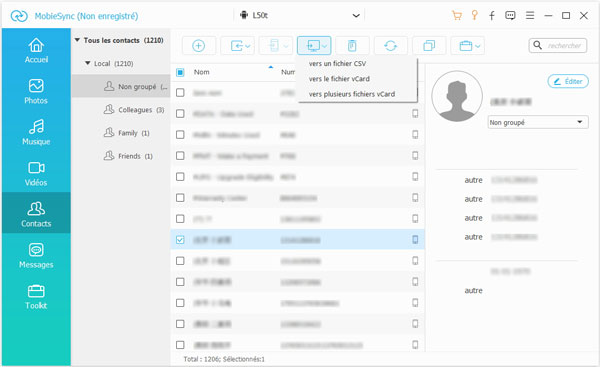
Task: Click the first autre phone label
Action: (473, 180)
